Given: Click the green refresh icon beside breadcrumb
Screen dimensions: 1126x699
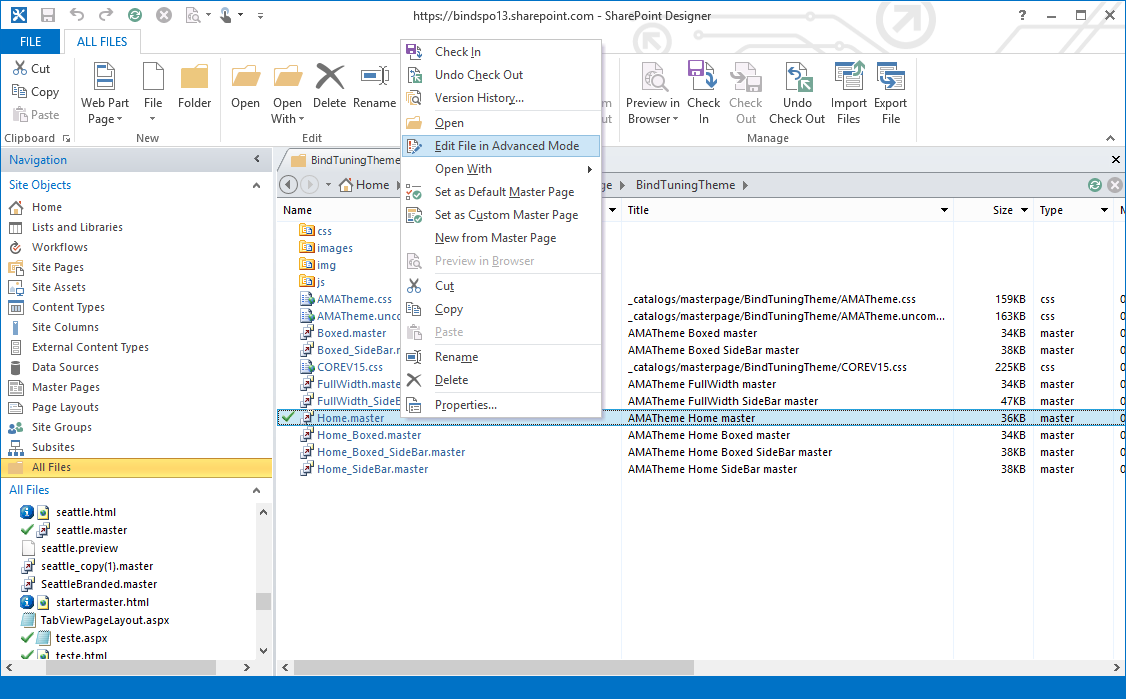Looking at the screenshot, I should click(x=1094, y=185).
